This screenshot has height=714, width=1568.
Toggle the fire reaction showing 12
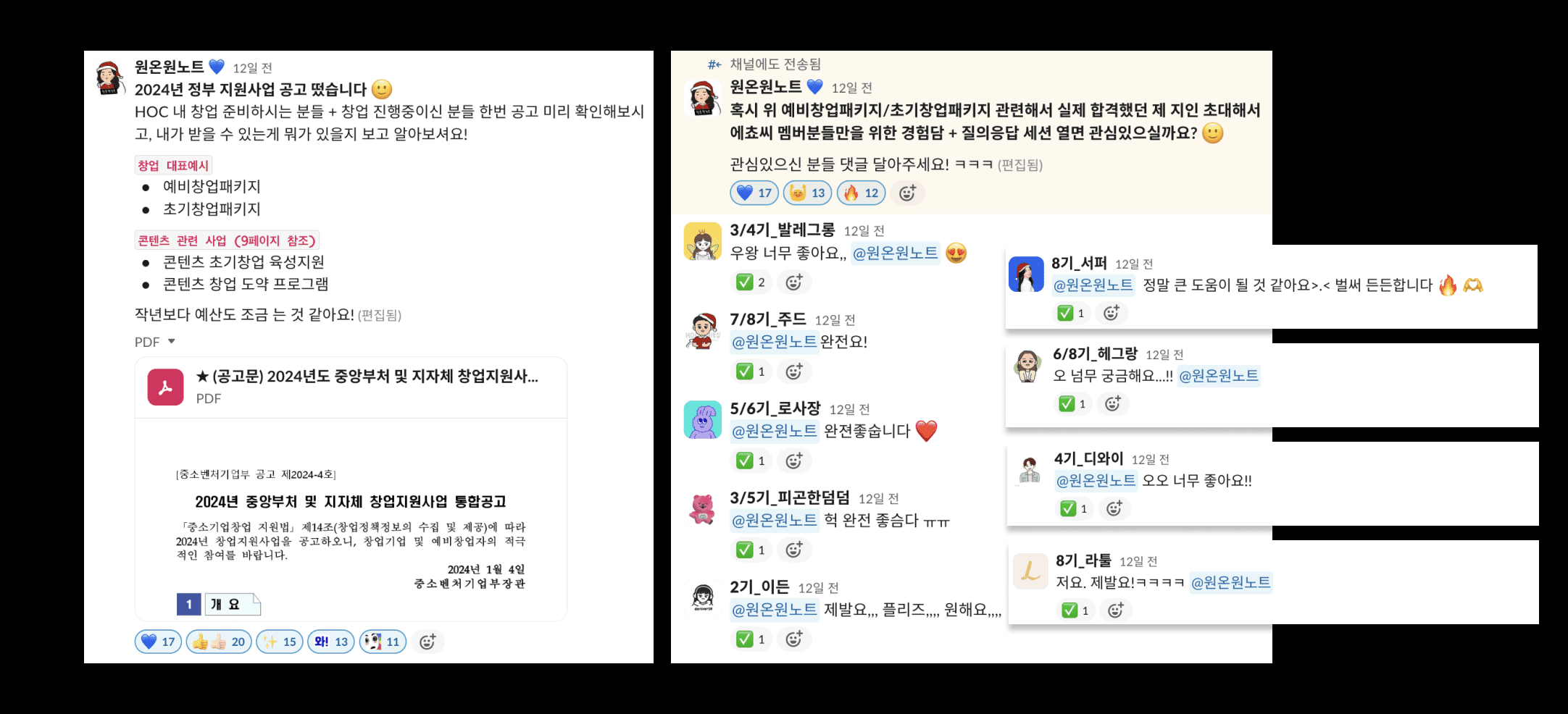point(862,193)
